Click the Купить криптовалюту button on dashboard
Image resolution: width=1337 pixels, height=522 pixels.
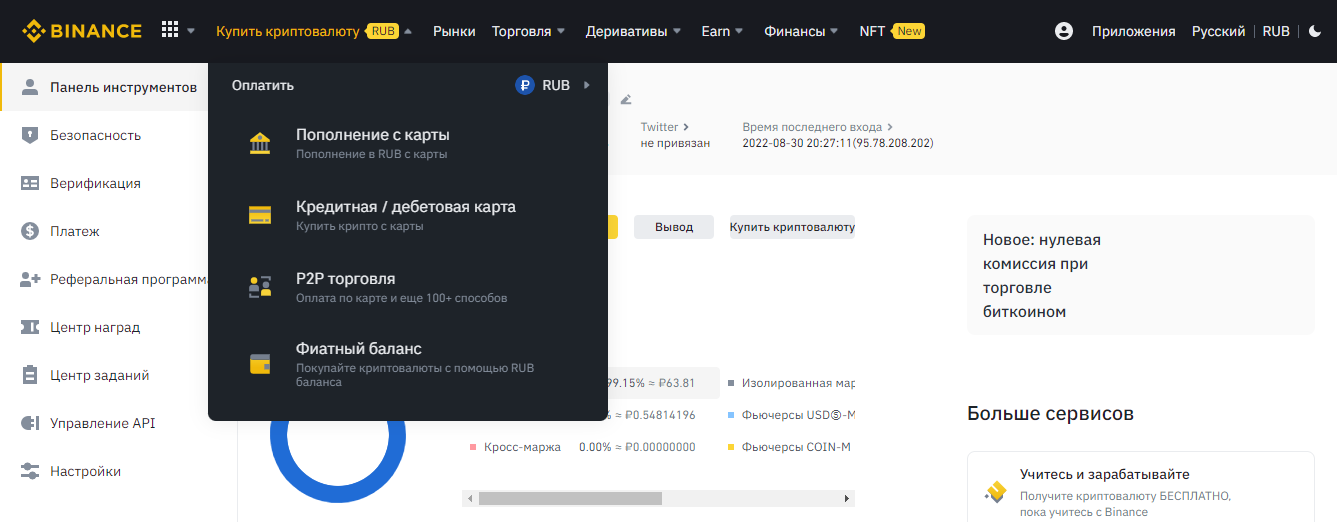[792, 227]
